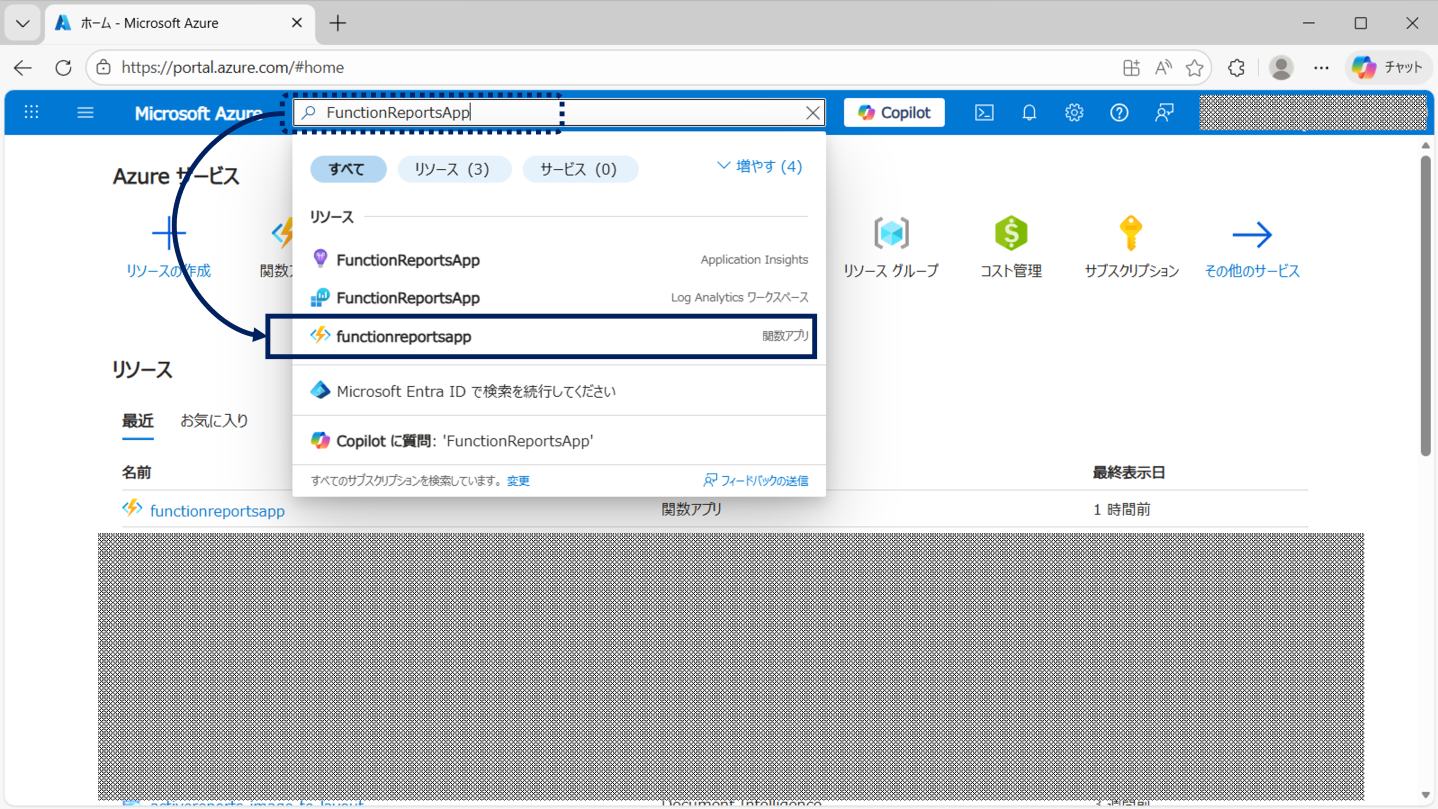The width and height of the screenshot is (1438, 809).
Task: Open その他のサービス arrow
Action: click(1252, 235)
